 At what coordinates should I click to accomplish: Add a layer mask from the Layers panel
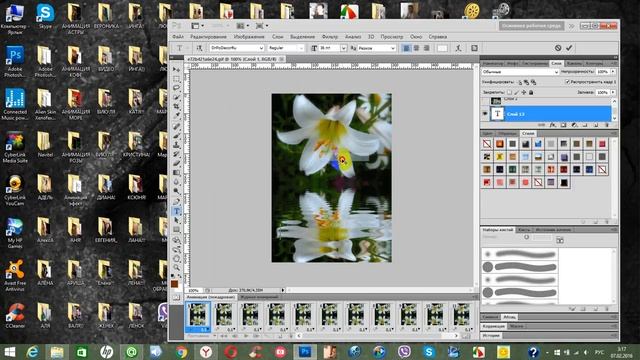point(564,125)
